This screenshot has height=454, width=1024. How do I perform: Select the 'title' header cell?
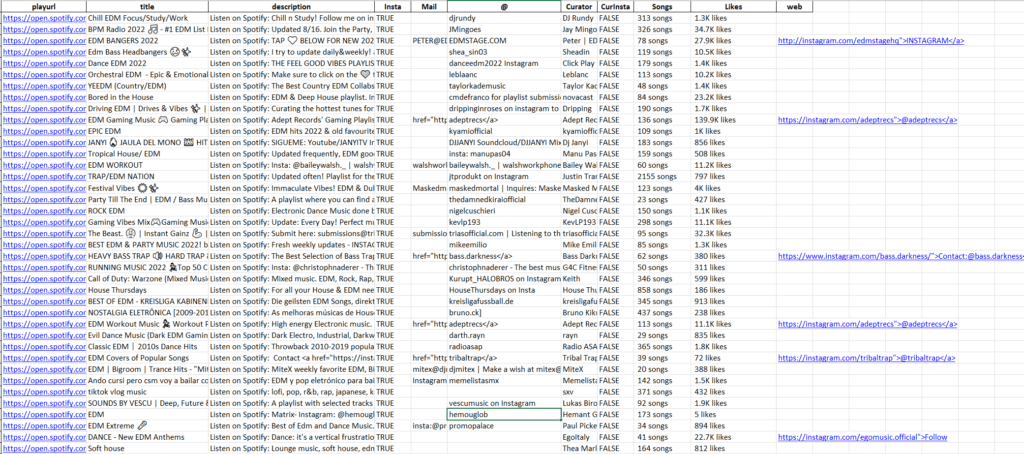click(147, 6)
